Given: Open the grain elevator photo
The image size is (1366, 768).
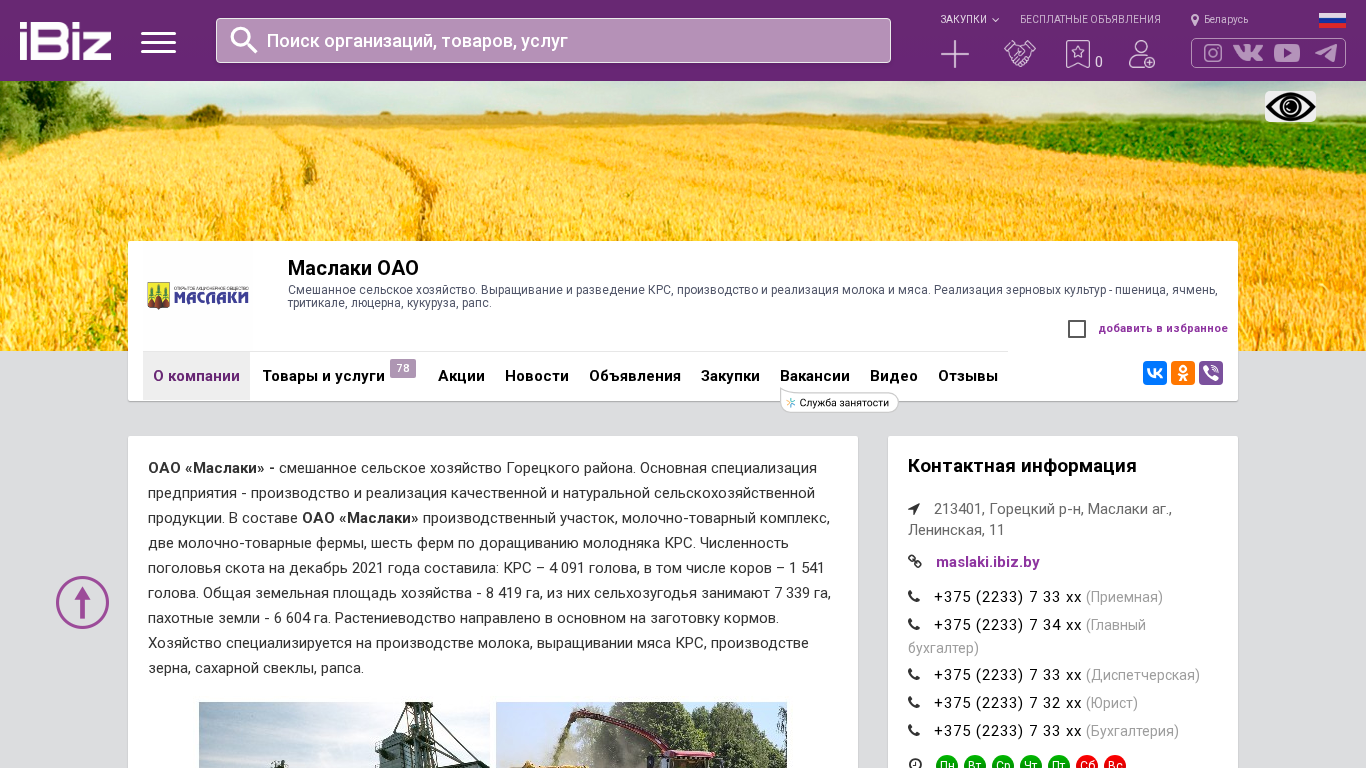Looking at the screenshot, I should pos(344,735).
